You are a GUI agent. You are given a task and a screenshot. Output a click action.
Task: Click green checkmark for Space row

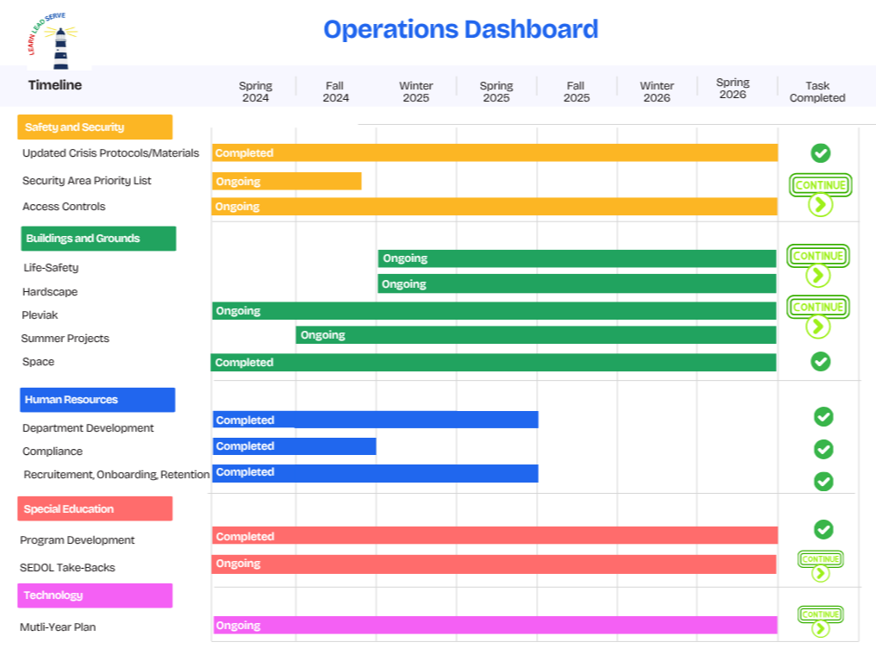[820, 361]
